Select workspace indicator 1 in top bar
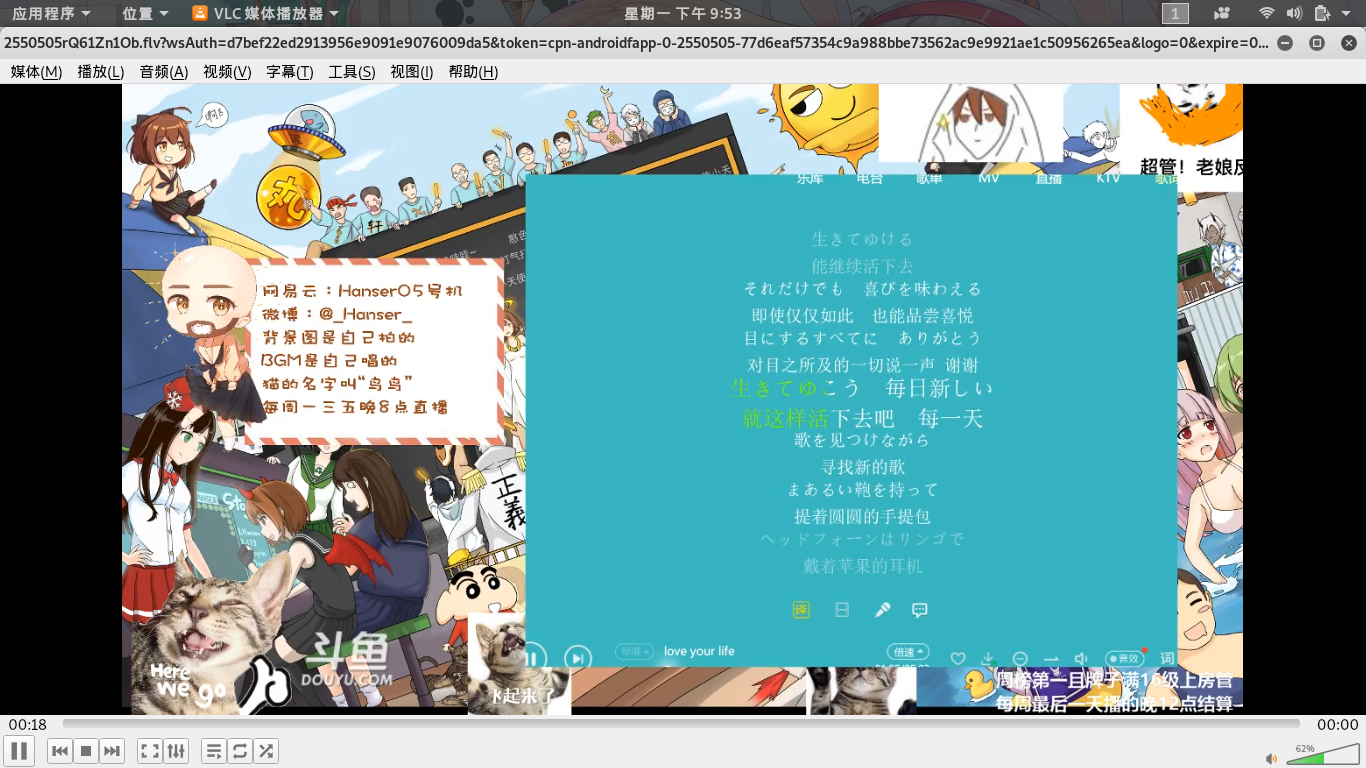Image resolution: width=1366 pixels, height=768 pixels. click(x=1175, y=13)
